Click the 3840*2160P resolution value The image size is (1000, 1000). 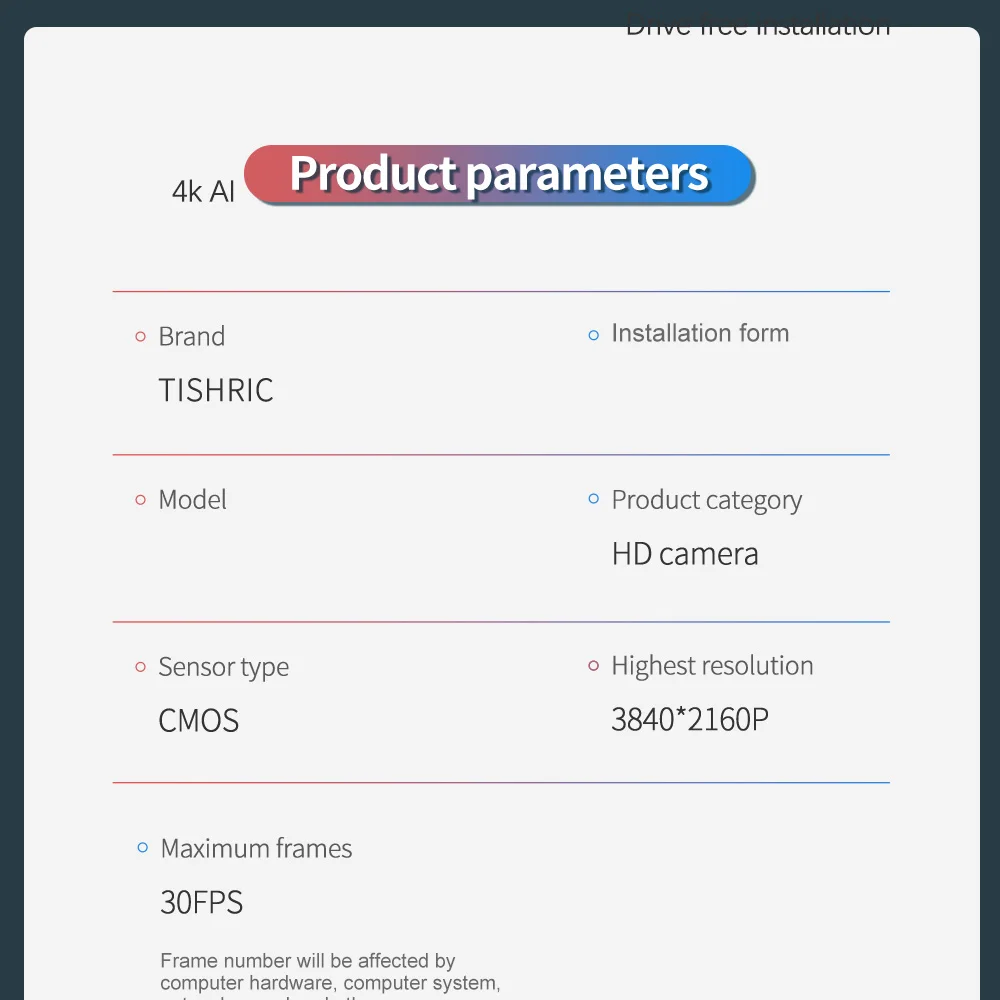[x=690, y=719]
